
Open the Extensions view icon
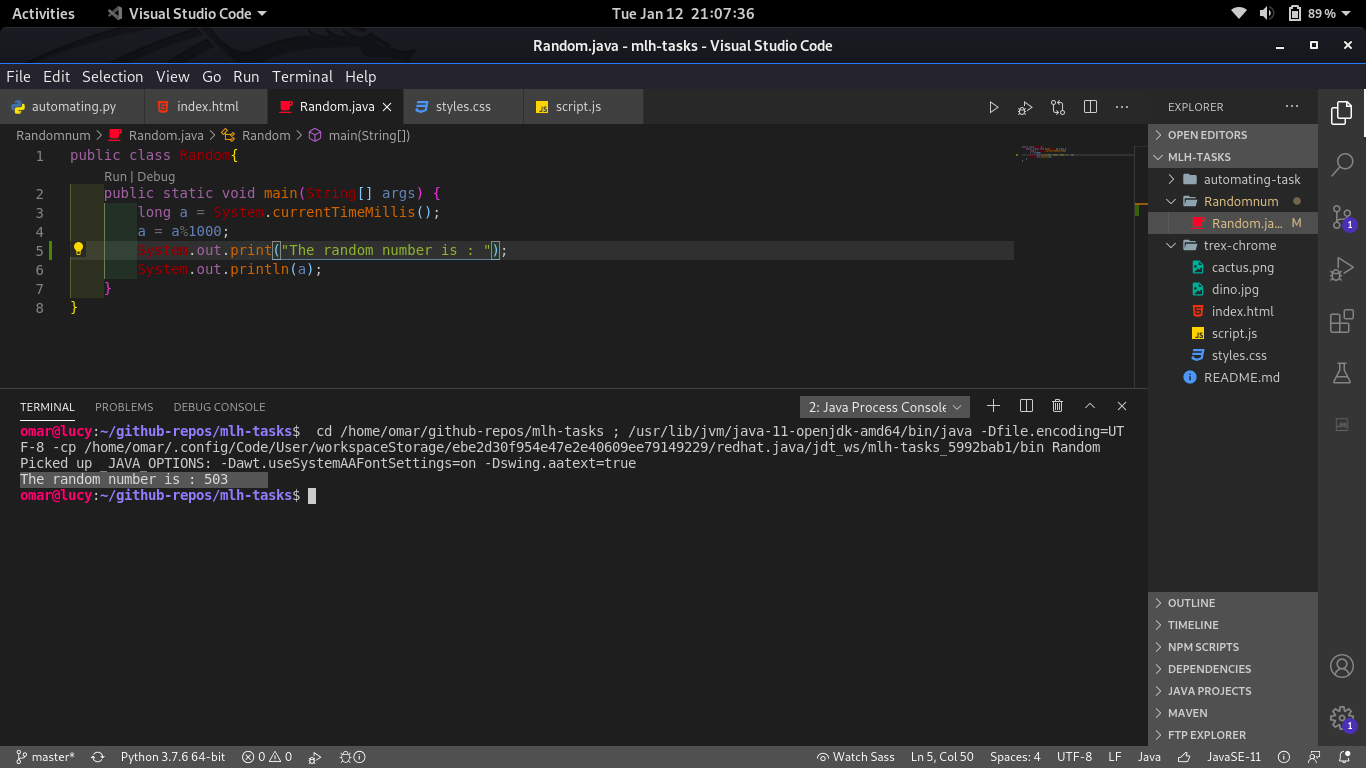[x=1341, y=322]
